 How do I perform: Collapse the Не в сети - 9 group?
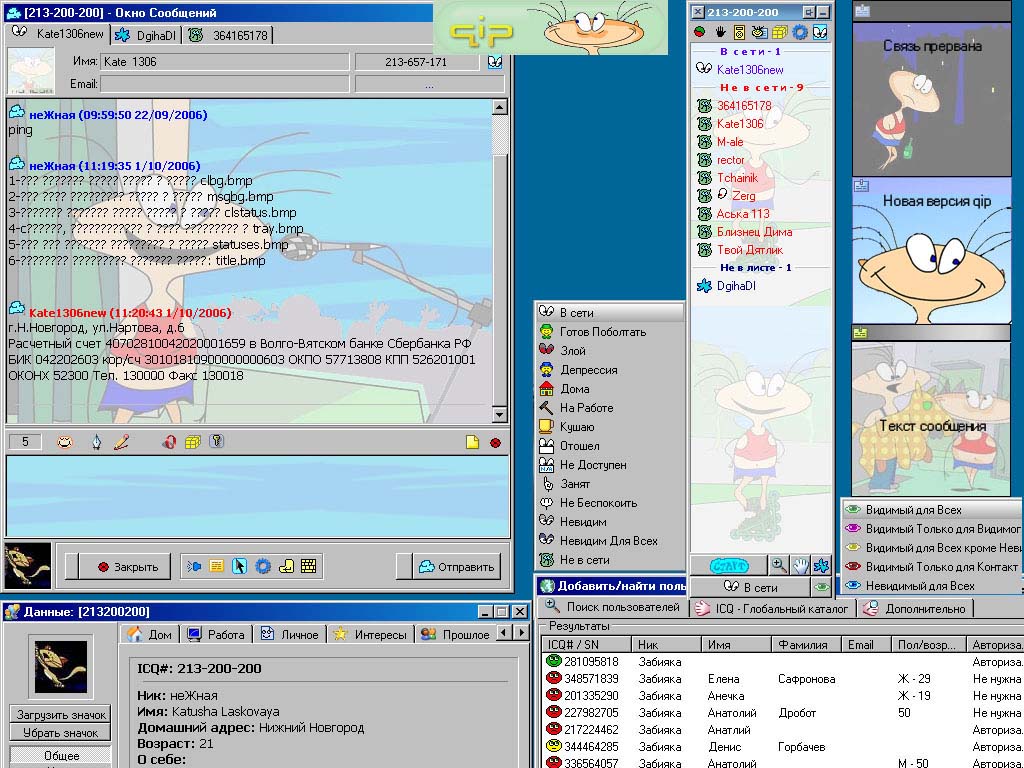click(x=761, y=88)
